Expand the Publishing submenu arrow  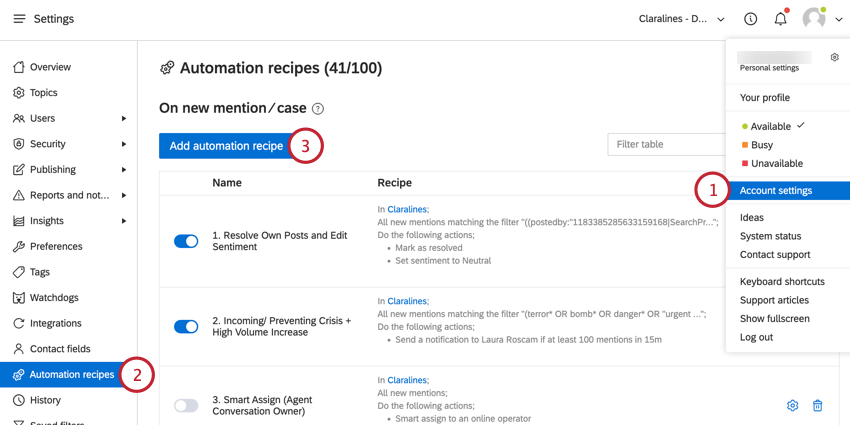[x=124, y=169]
